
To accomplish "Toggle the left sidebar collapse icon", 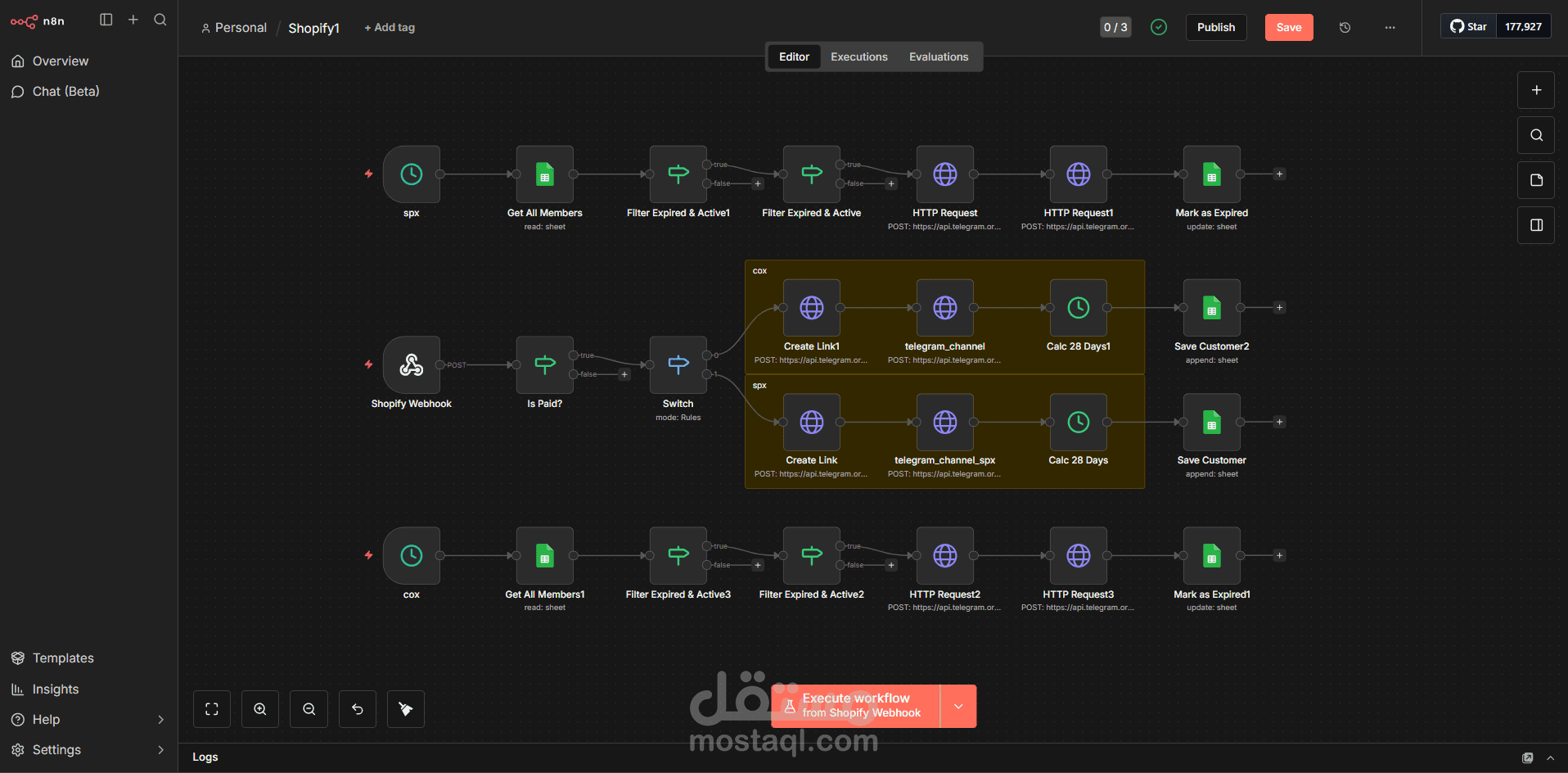I will 106,20.
